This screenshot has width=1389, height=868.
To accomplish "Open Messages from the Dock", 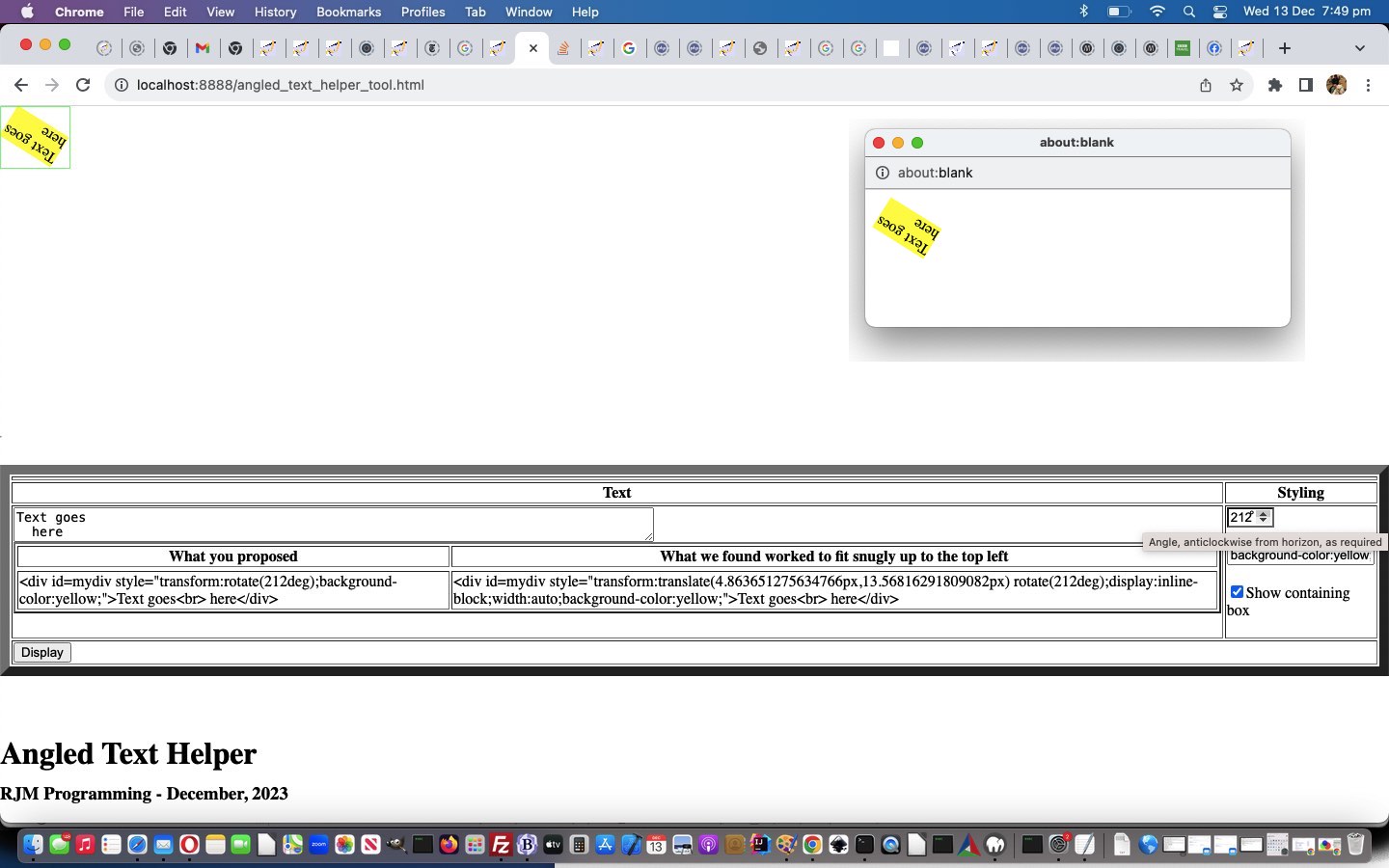I will (x=59, y=845).
